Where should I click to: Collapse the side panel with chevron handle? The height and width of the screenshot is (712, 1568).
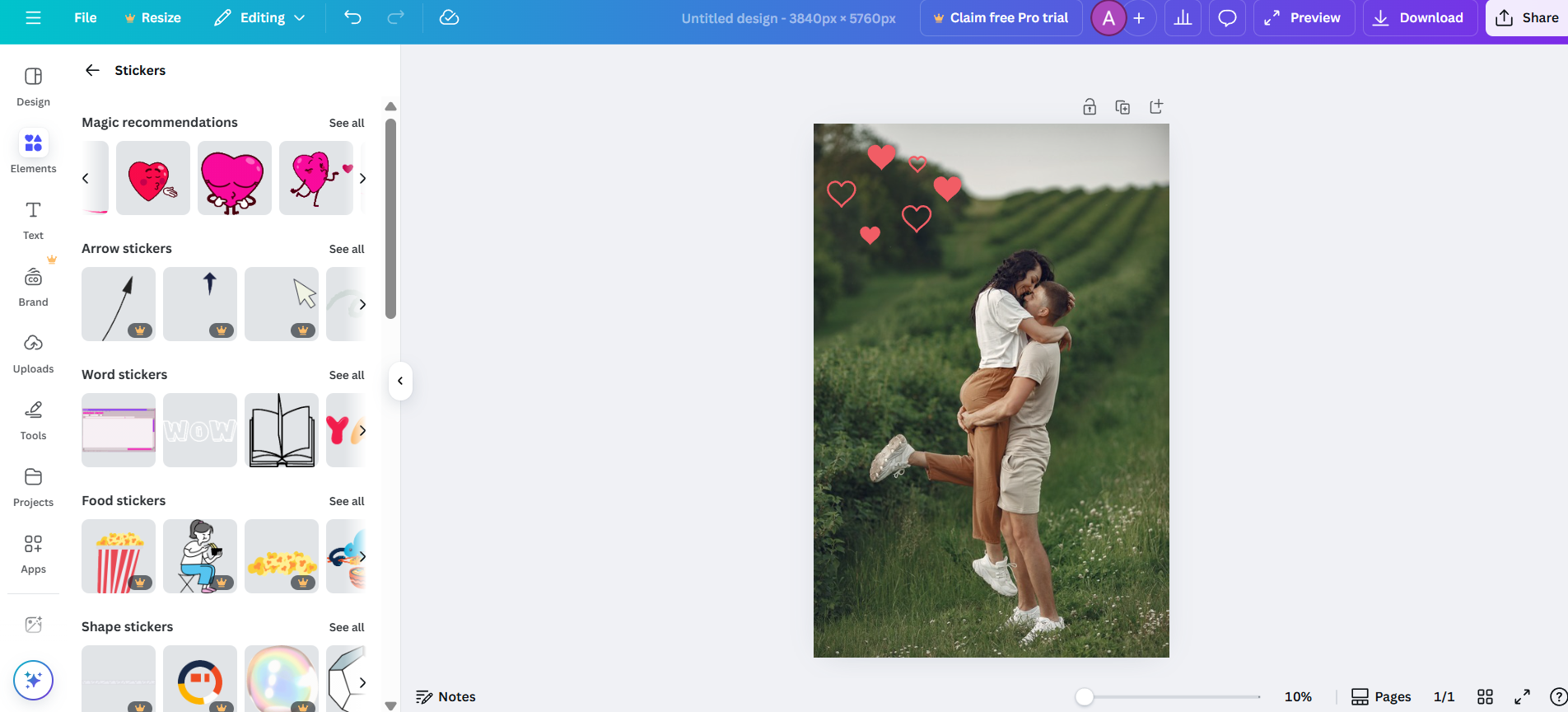pos(400,381)
